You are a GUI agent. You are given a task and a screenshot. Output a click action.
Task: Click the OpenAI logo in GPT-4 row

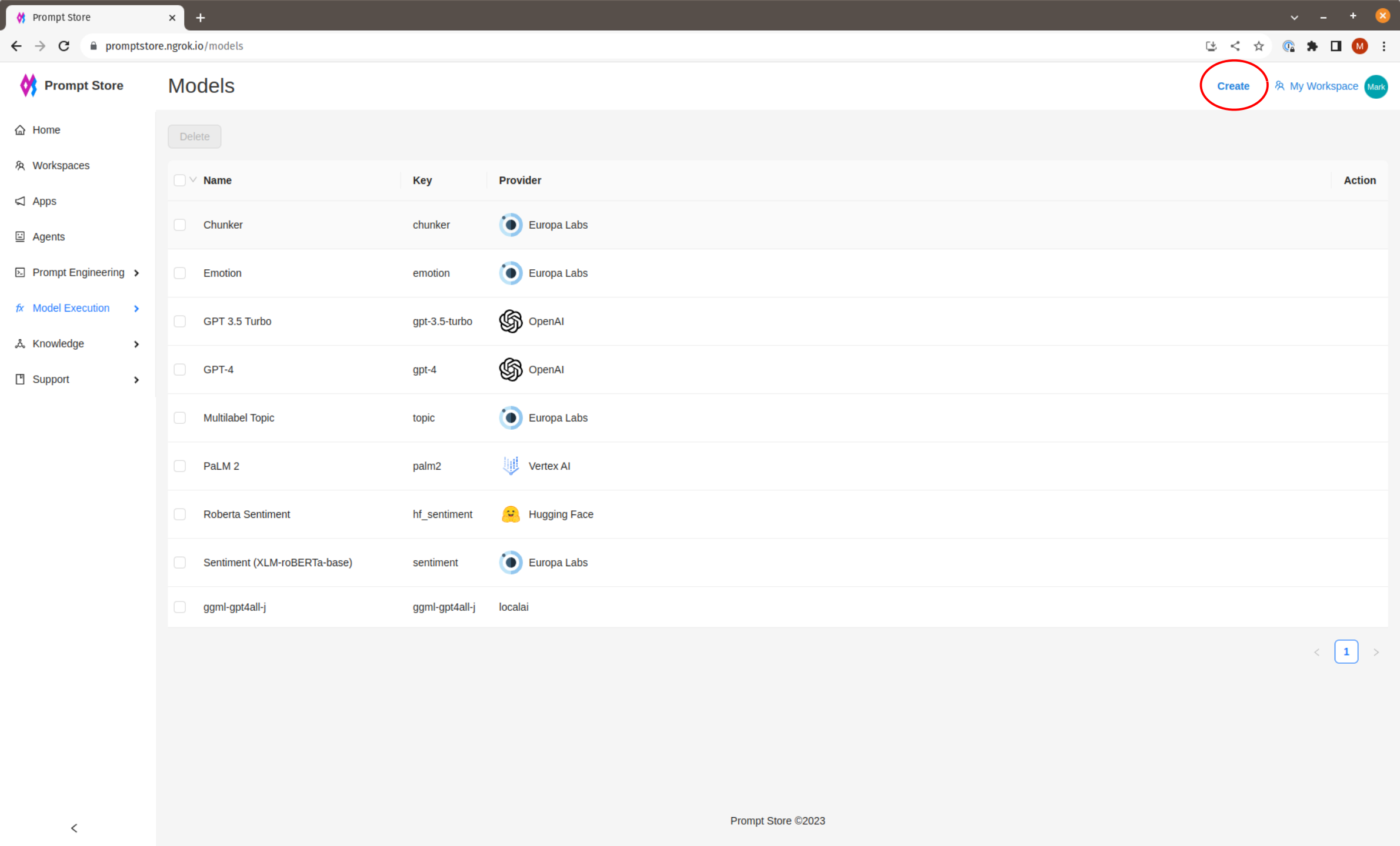click(x=511, y=370)
